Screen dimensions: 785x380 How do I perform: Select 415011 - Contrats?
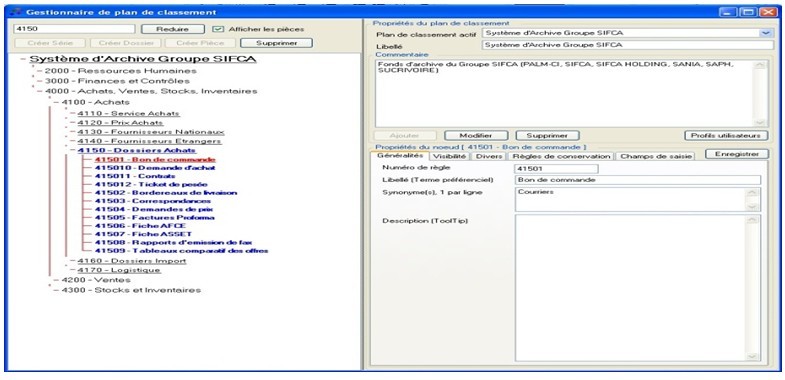tap(135, 176)
